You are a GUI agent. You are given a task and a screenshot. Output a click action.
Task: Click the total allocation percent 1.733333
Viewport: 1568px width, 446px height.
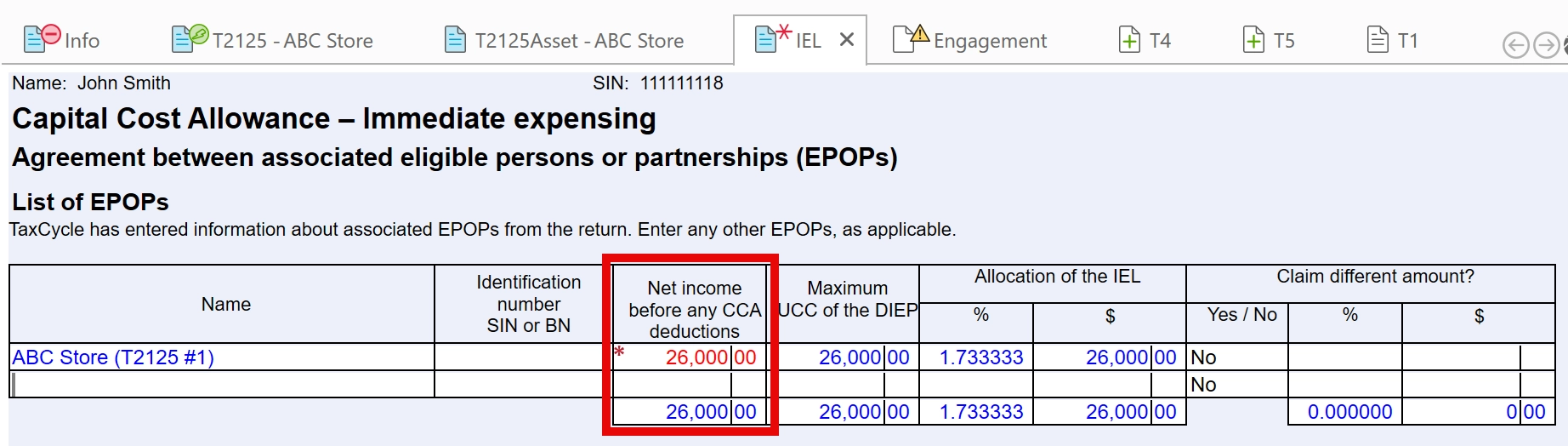[976, 412]
